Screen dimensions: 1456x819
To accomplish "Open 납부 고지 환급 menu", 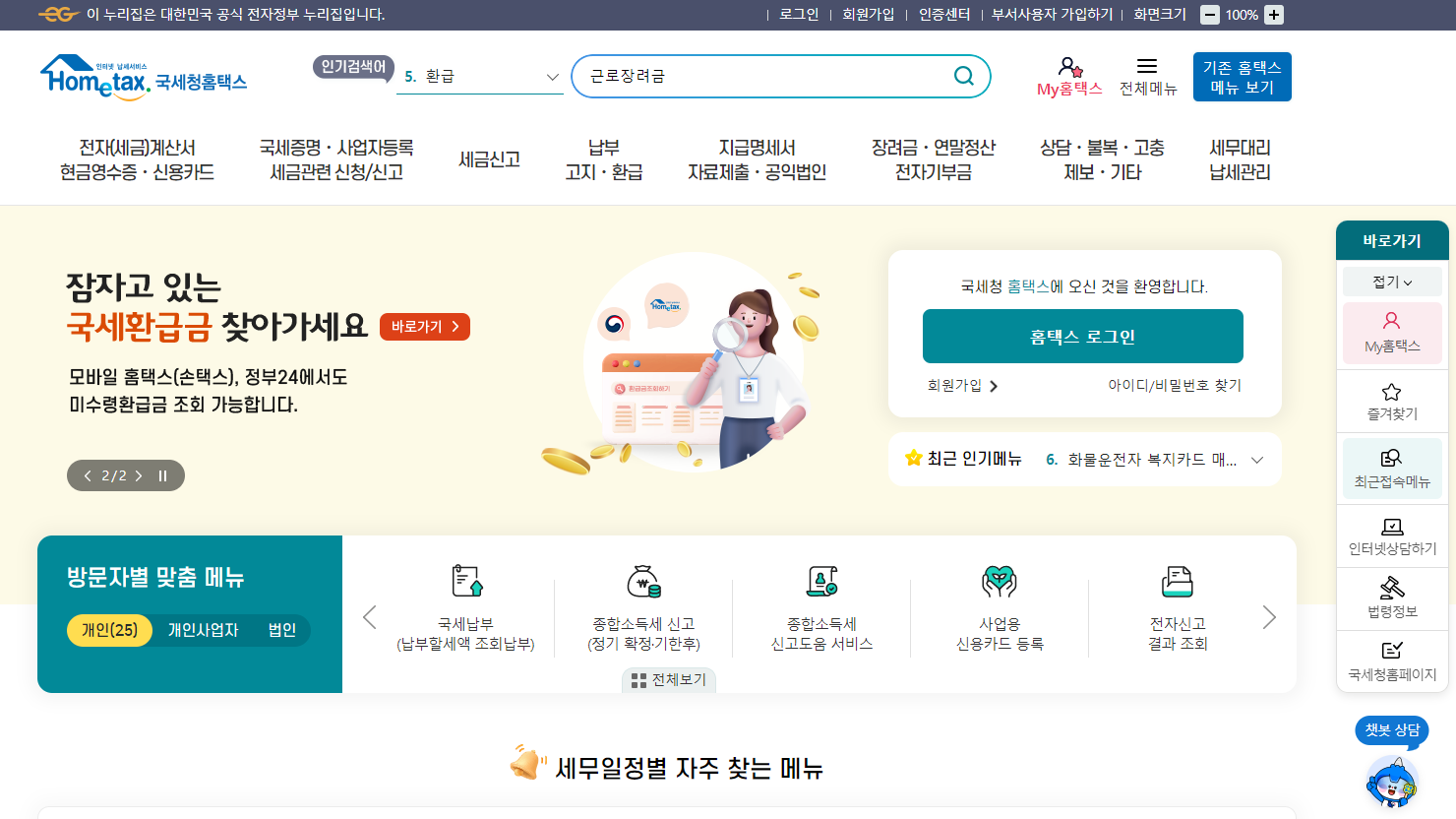I will pyautogui.click(x=604, y=159).
